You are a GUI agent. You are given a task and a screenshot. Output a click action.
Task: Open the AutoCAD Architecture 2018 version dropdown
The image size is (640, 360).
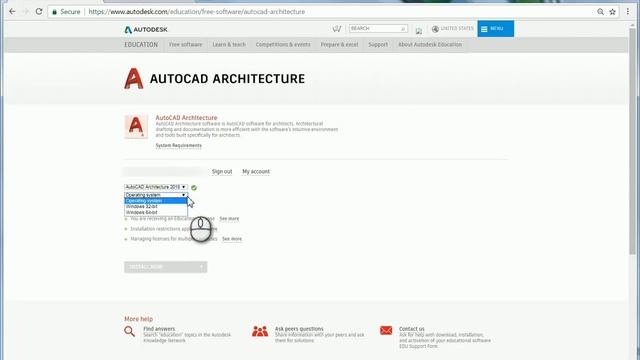[156, 187]
